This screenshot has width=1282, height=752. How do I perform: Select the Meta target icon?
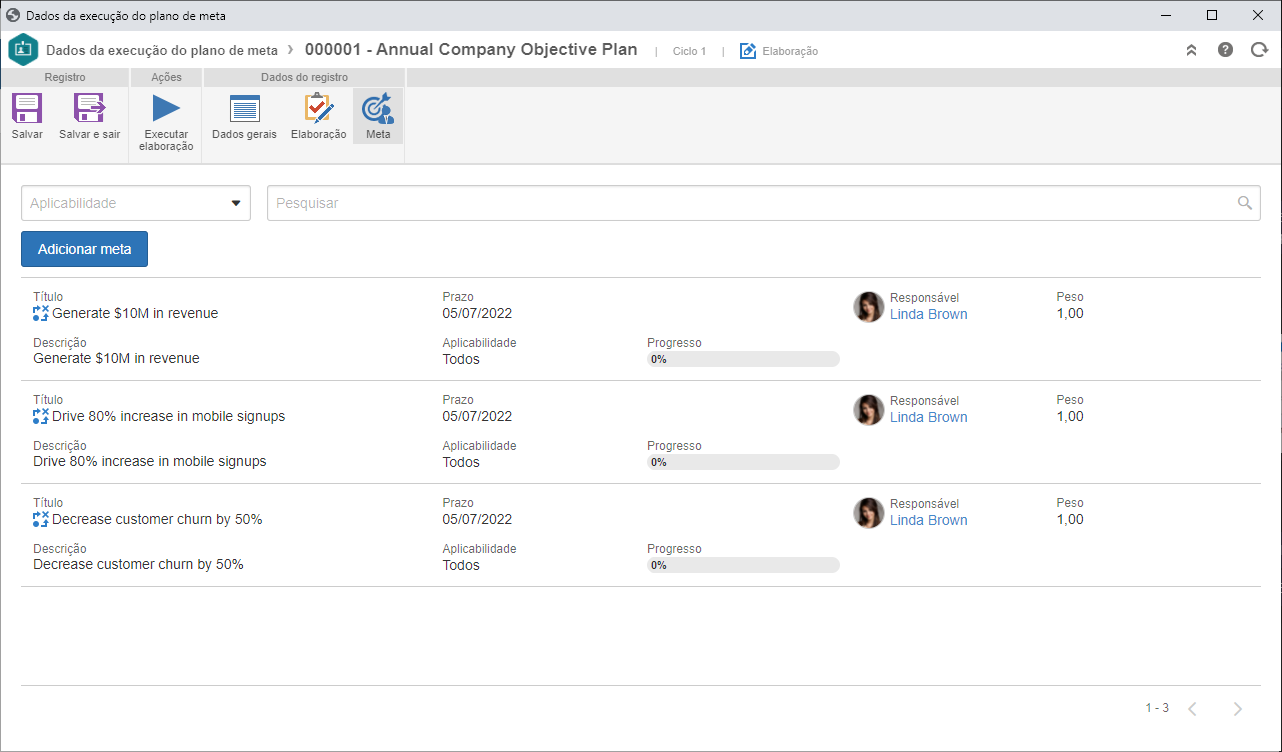pyautogui.click(x=378, y=108)
